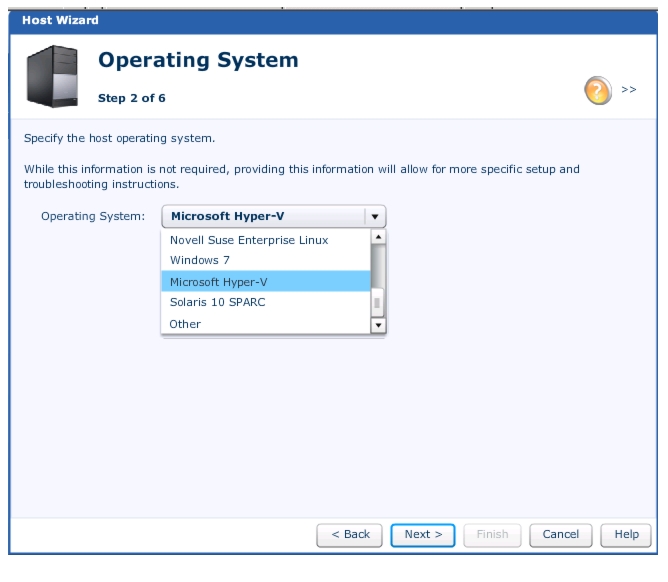Pick Solaris 10 SPARC option
The width and height of the screenshot is (668, 582).
pos(265,302)
